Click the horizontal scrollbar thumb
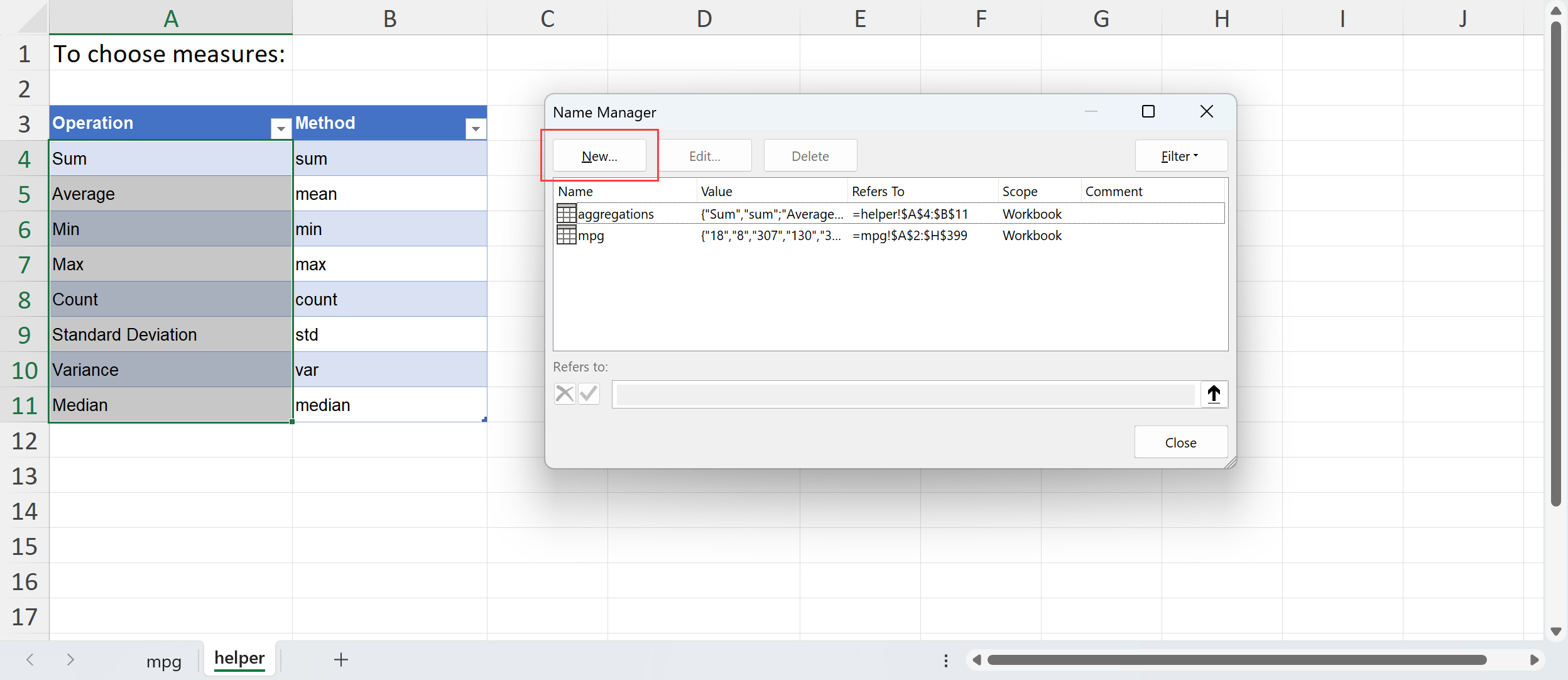This screenshot has height=680, width=1568. (x=1236, y=660)
